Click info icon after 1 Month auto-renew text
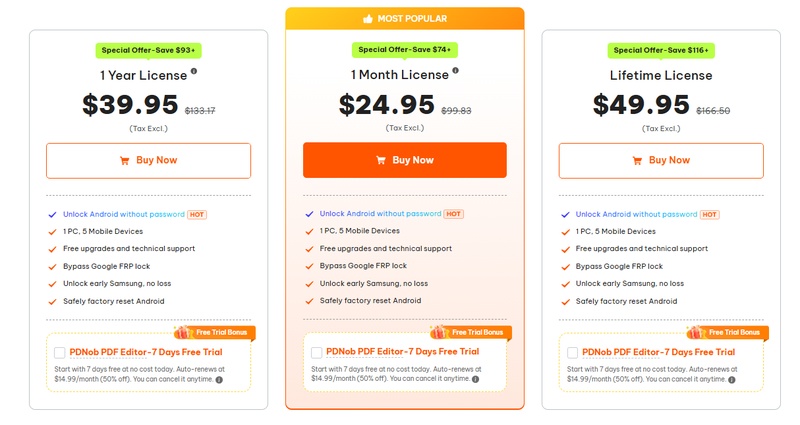Viewport: 800px width, 425px height. (475, 379)
